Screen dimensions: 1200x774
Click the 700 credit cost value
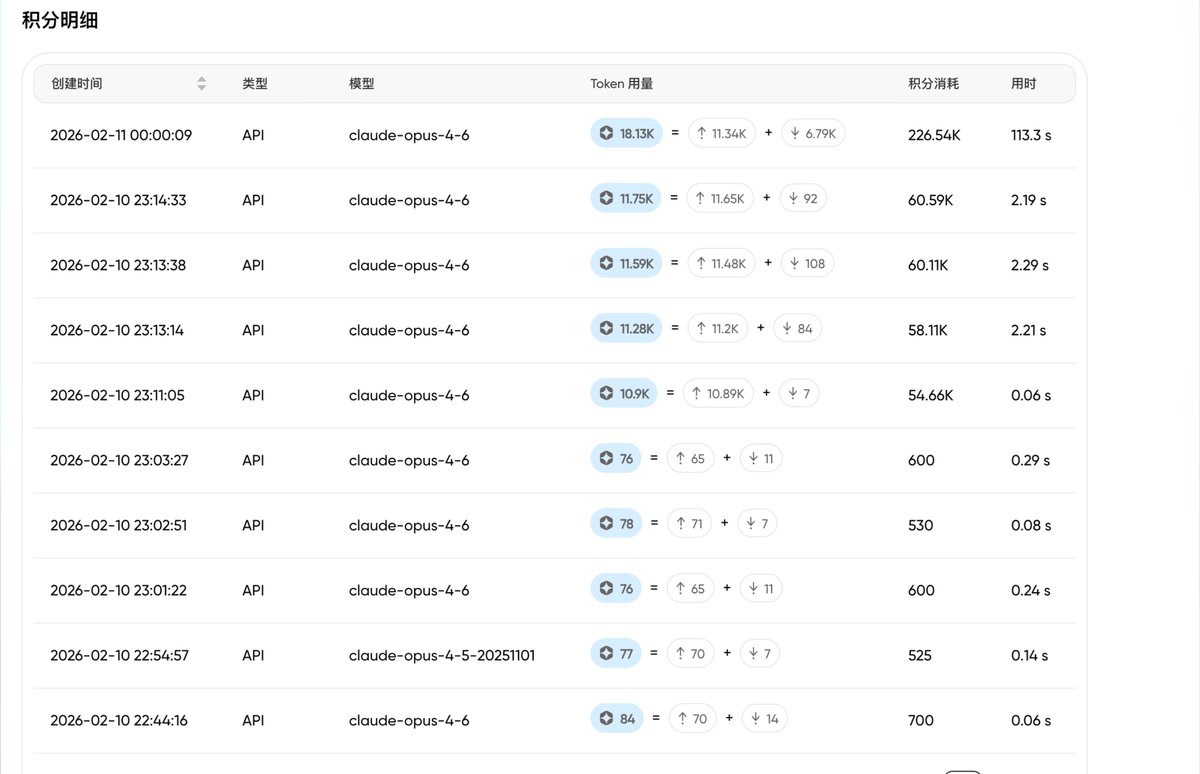click(921, 719)
